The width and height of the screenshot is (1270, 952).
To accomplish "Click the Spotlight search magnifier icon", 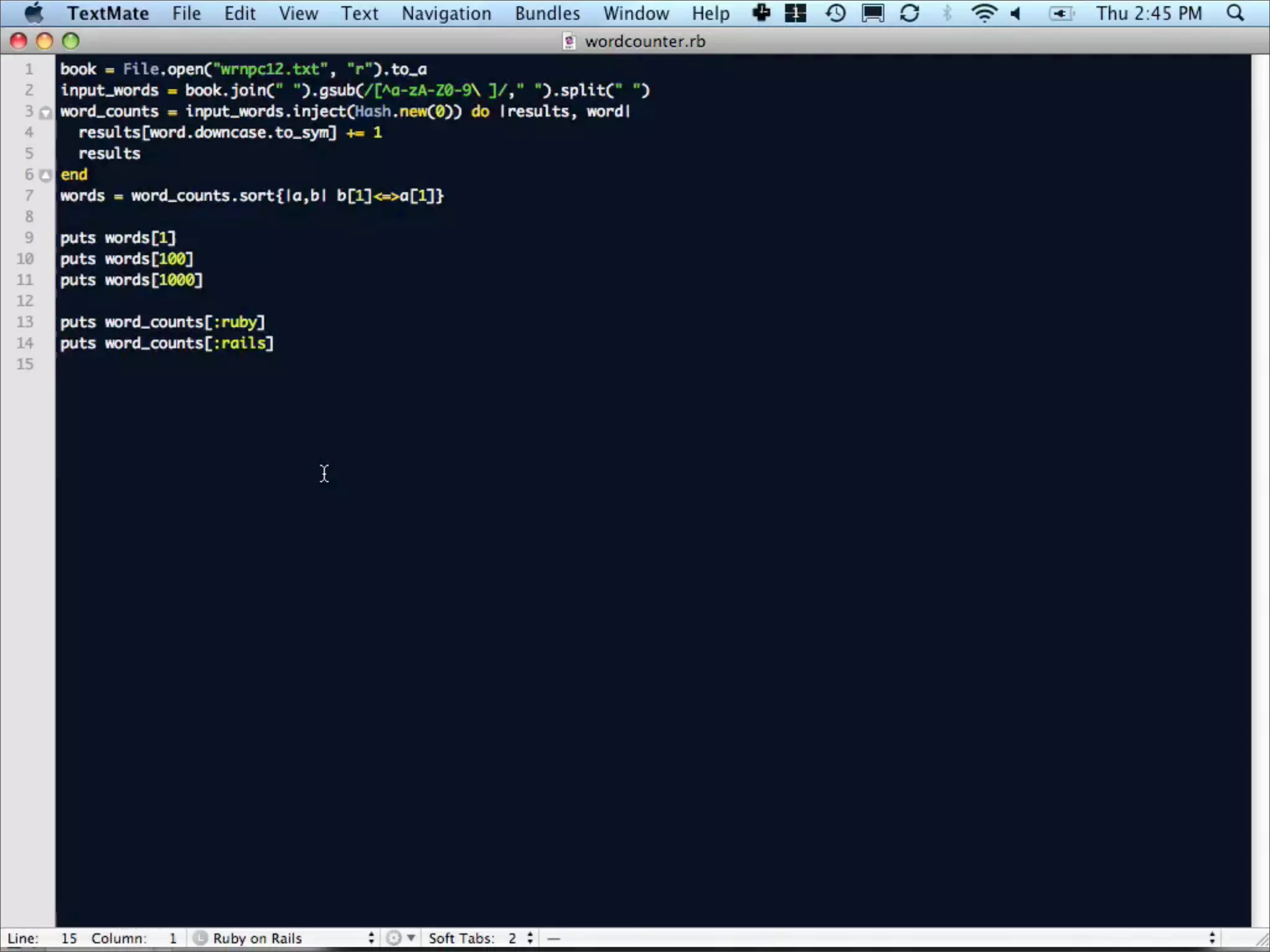I will [x=1235, y=13].
